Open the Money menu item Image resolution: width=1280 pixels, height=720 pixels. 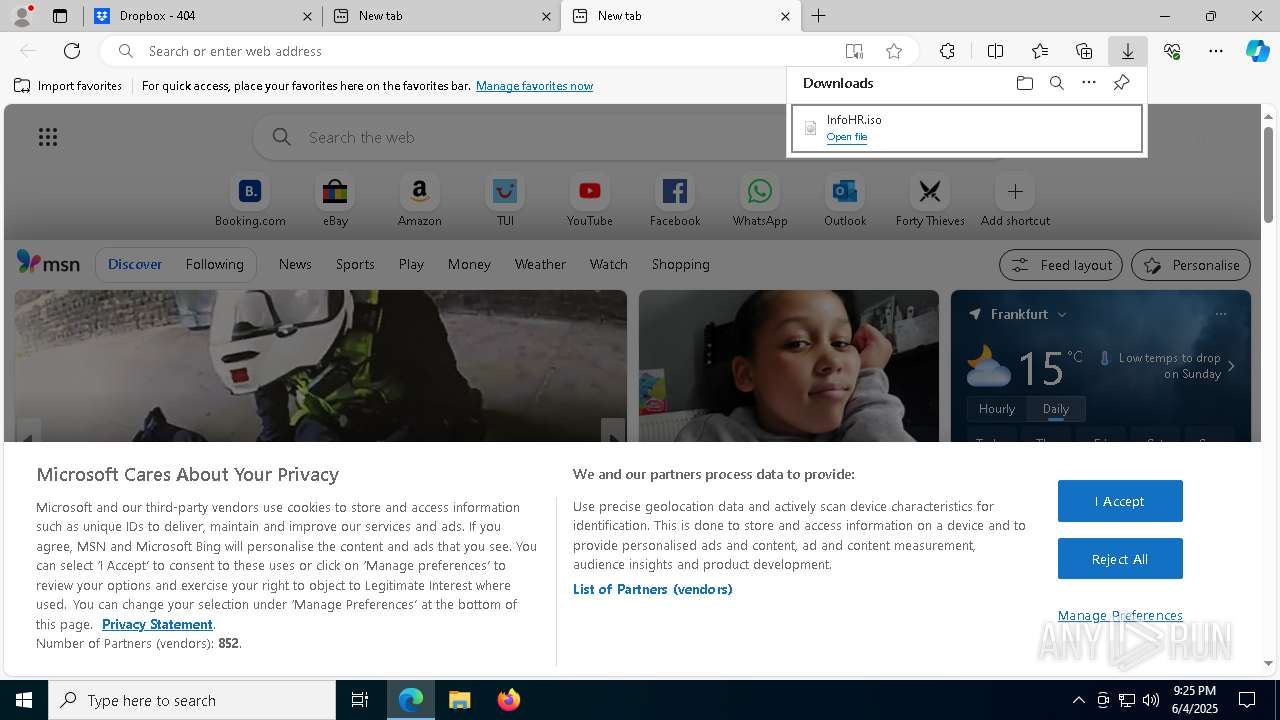[x=469, y=264]
